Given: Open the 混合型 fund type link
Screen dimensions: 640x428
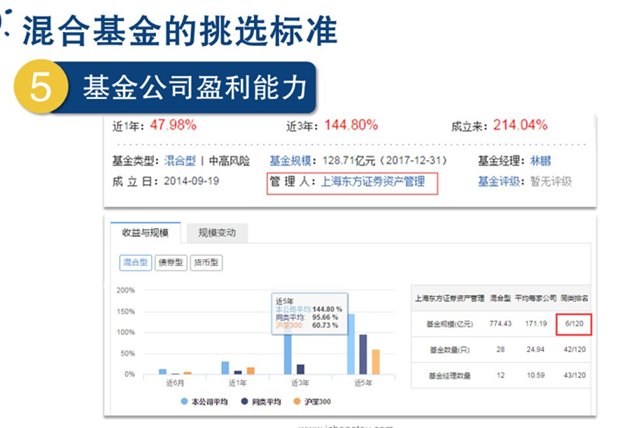Looking at the screenshot, I should [x=180, y=161].
